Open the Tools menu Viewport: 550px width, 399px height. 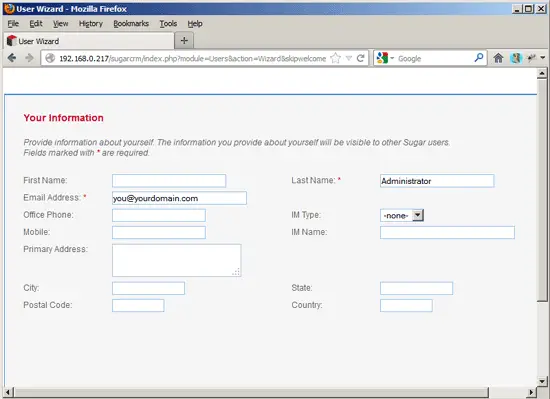click(x=168, y=23)
